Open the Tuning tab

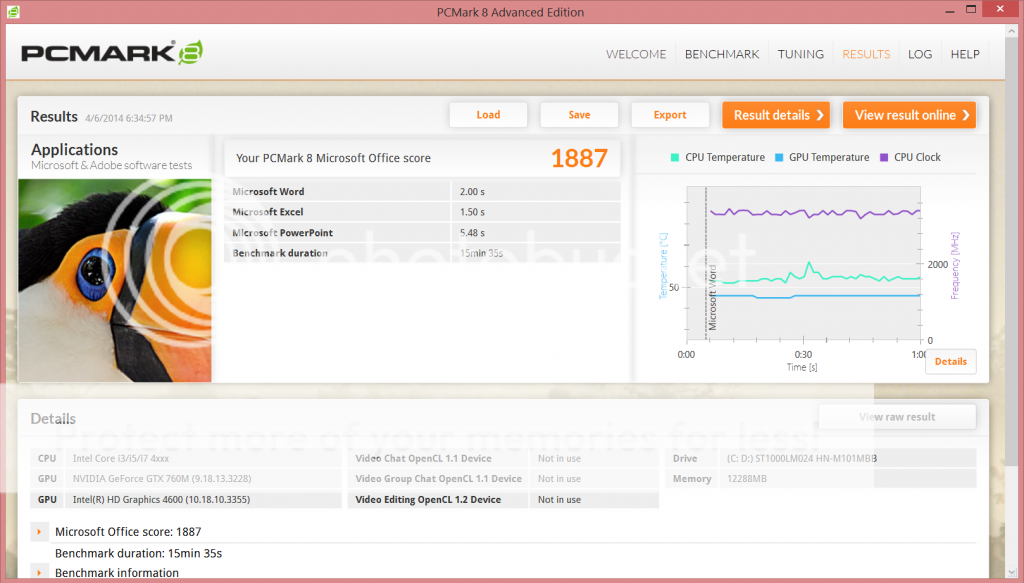[801, 54]
